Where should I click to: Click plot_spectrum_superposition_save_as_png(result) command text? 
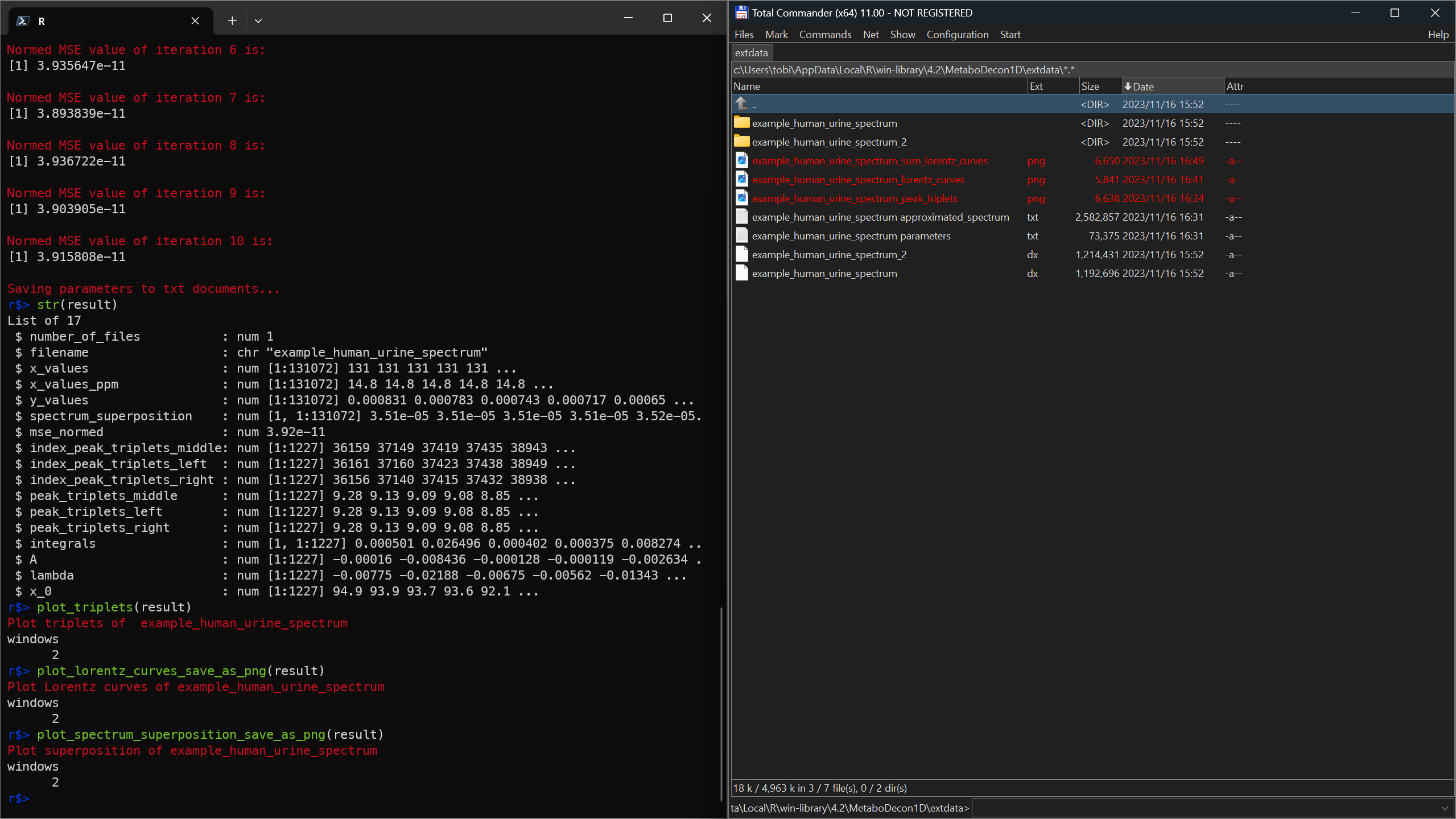click(211, 735)
